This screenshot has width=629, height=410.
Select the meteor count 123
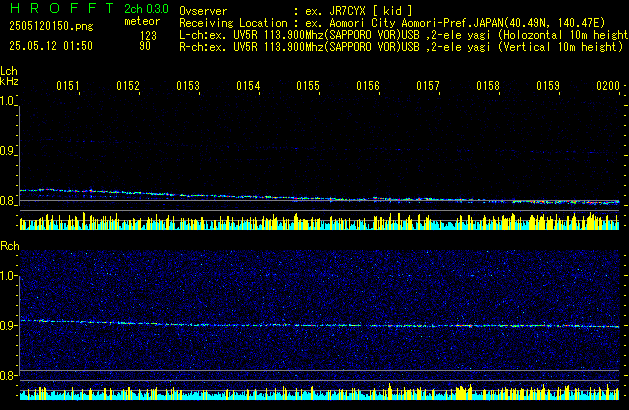click(148, 35)
